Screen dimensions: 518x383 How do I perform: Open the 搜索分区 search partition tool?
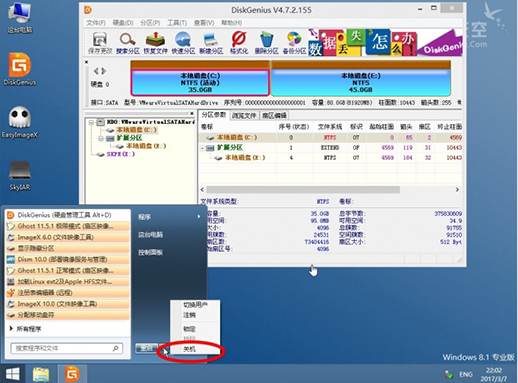point(128,43)
